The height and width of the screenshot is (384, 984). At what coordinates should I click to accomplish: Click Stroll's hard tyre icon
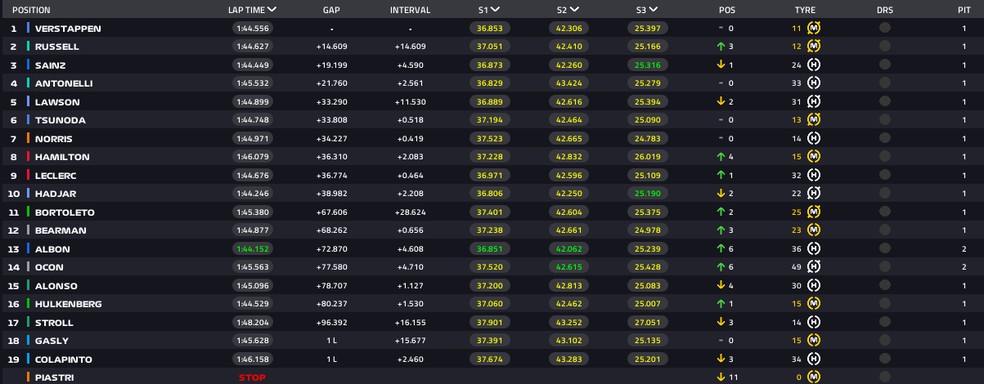(x=814, y=322)
